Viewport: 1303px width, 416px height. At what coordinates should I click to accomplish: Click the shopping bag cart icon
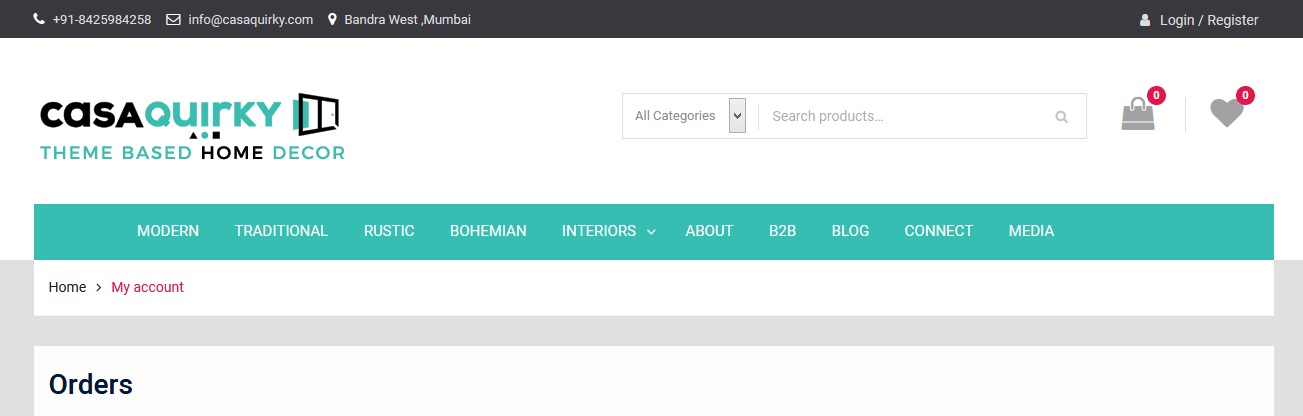coord(1138,114)
